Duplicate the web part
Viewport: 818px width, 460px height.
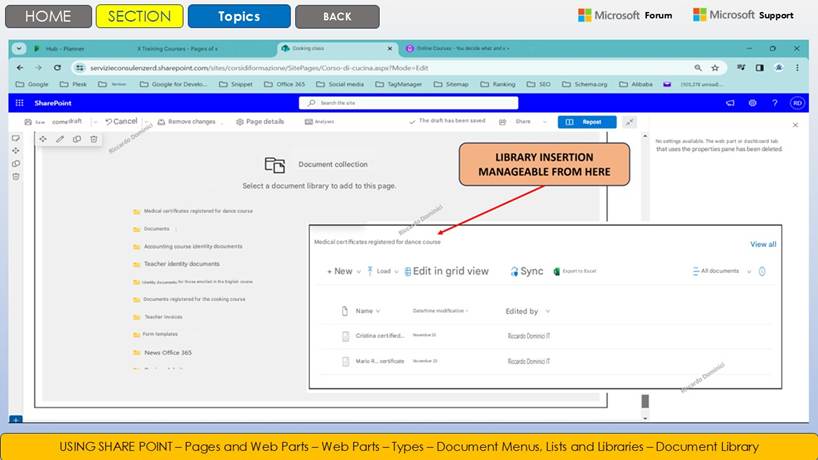pos(77,139)
